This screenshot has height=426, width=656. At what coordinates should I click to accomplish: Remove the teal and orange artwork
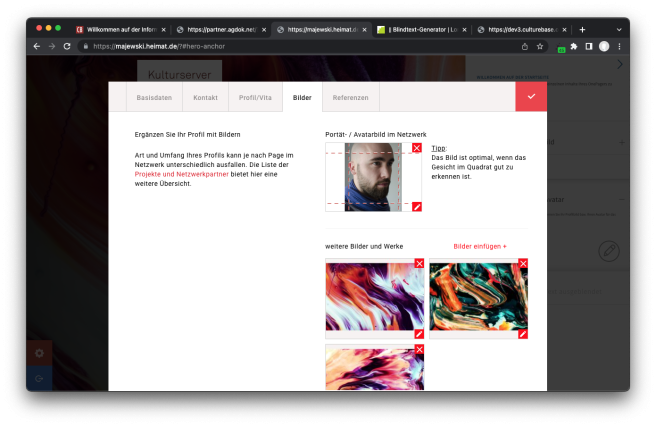tap(523, 264)
